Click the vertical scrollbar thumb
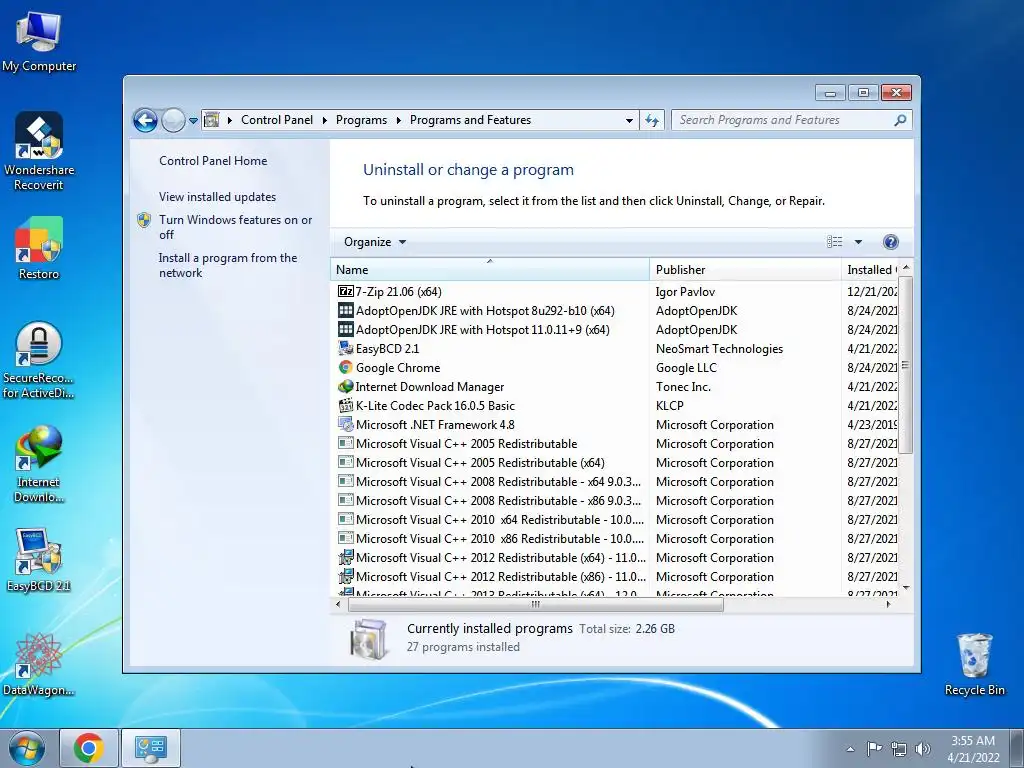1024x768 pixels. point(905,364)
